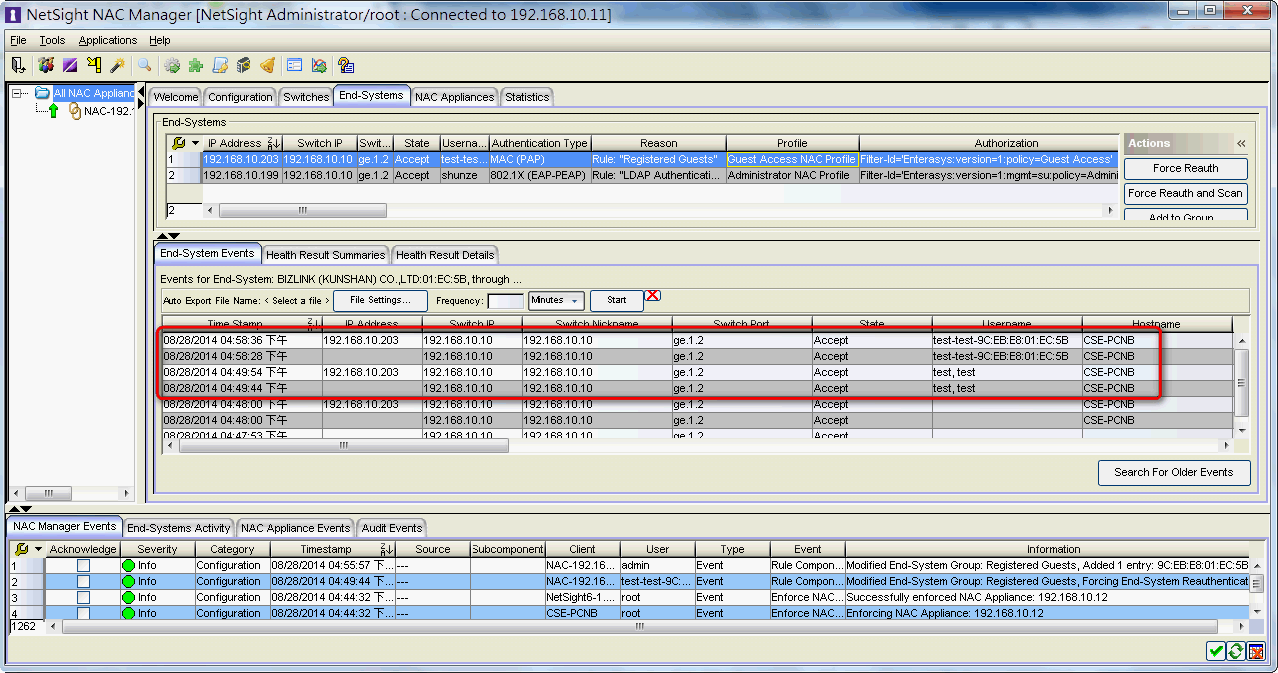Switch to NAC Appliance Events tab
1278x673 pixels.
coord(296,528)
